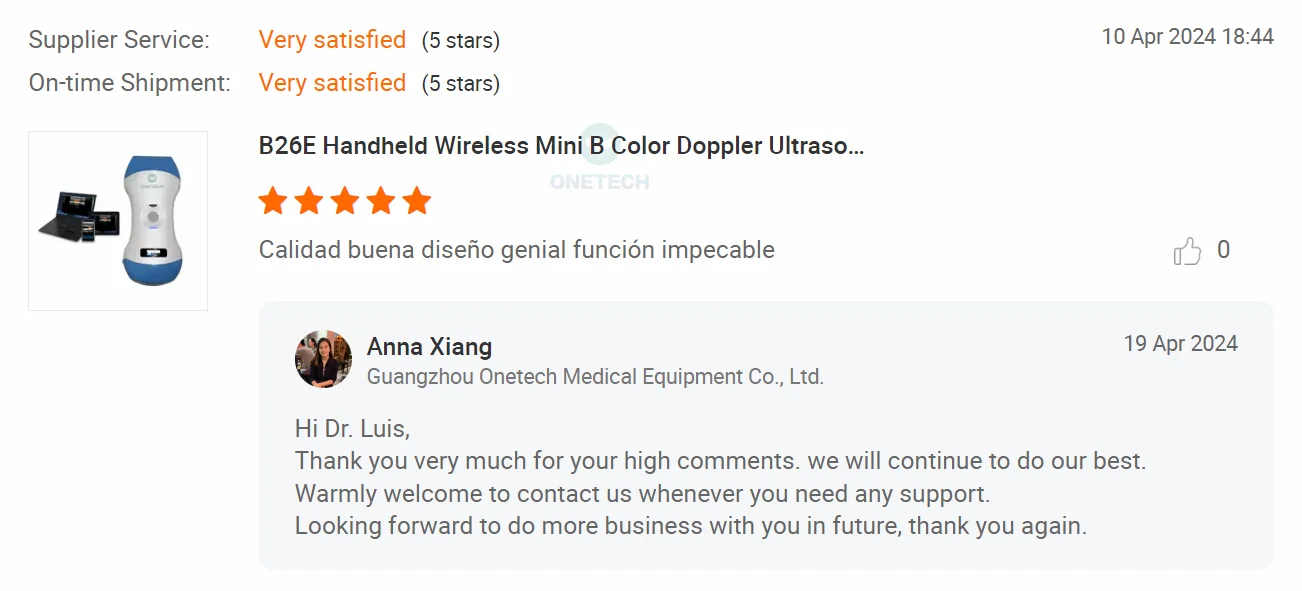Image resolution: width=1302 pixels, height=591 pixels.
Task: Click the Anna Xiang name
Action: [x=429, y=347]
